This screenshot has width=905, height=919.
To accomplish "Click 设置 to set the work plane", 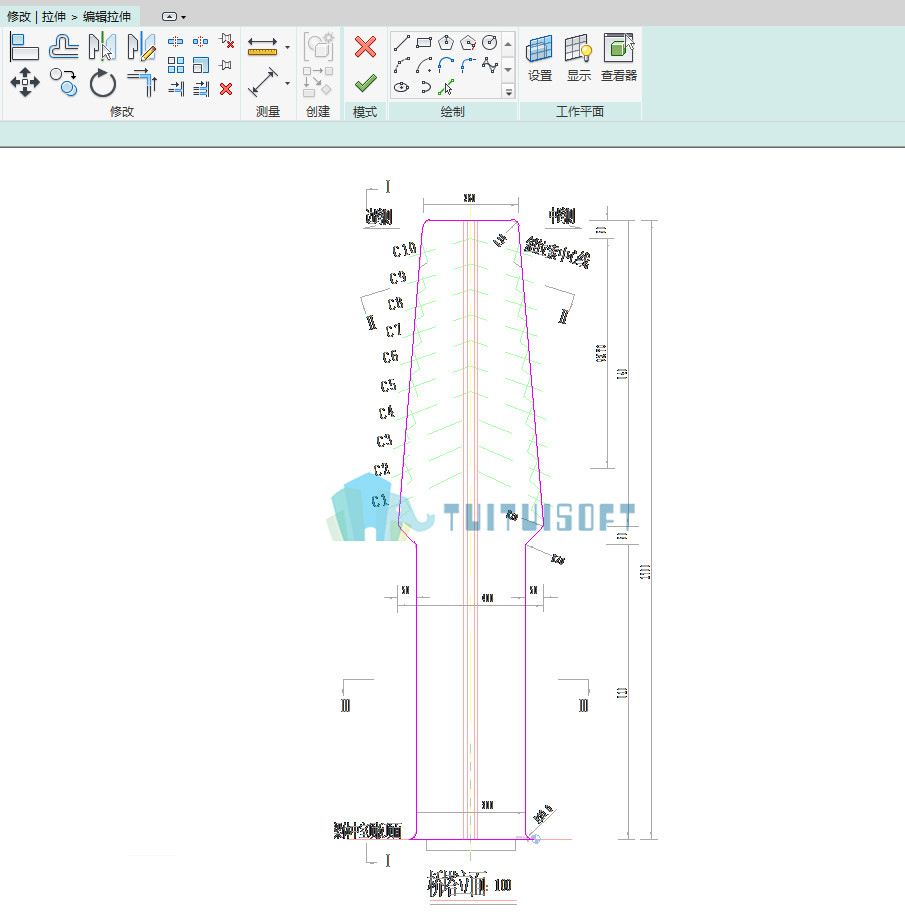I will click(x=540, y=57).
